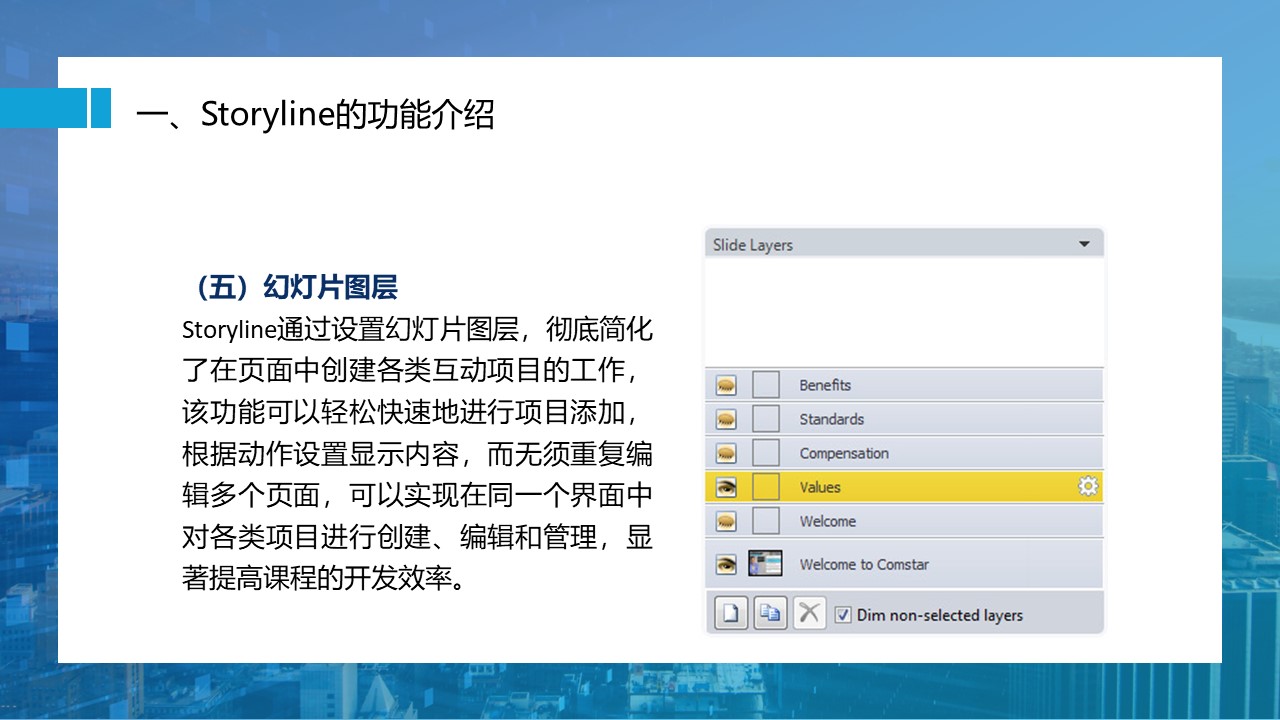Open Values layer properties gear icon
Image resolution: width=1280 pixels, height=720 pixels.
click(1087, 487)
